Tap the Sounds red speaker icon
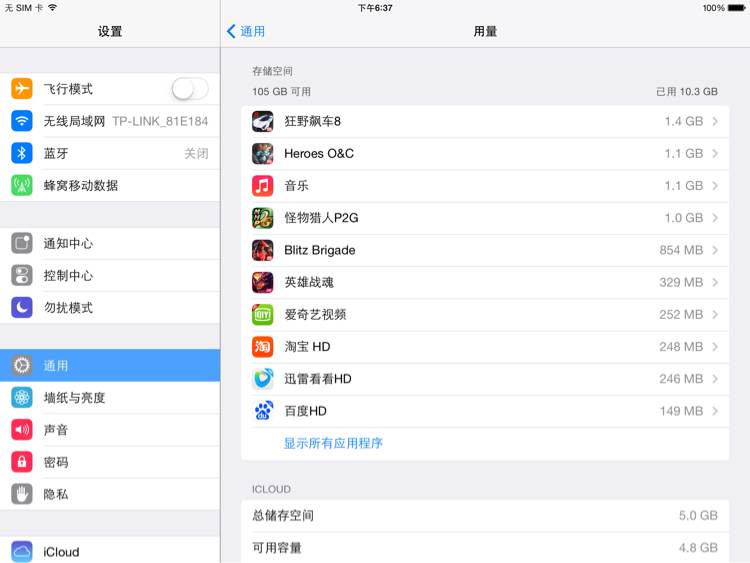Viewport: 750px width, 563px height. 22,430
